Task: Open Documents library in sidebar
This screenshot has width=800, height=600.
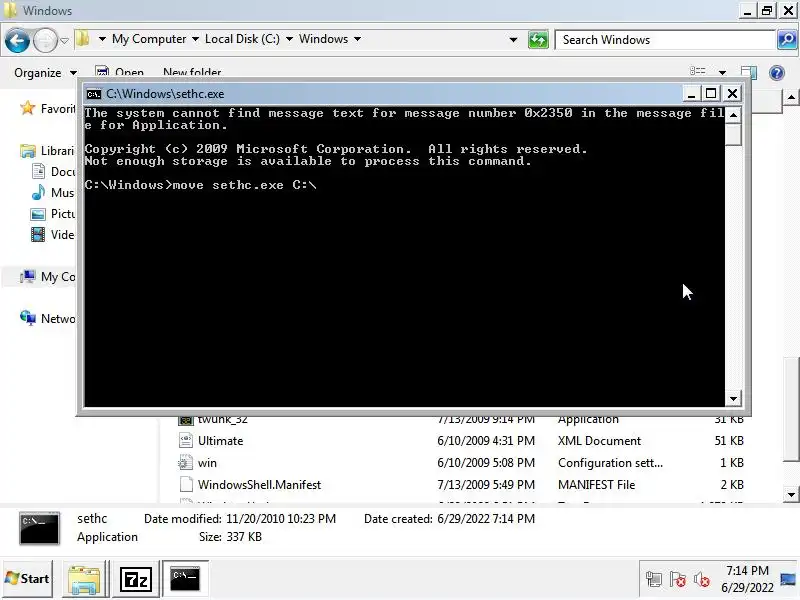Action: coord(53,171)
